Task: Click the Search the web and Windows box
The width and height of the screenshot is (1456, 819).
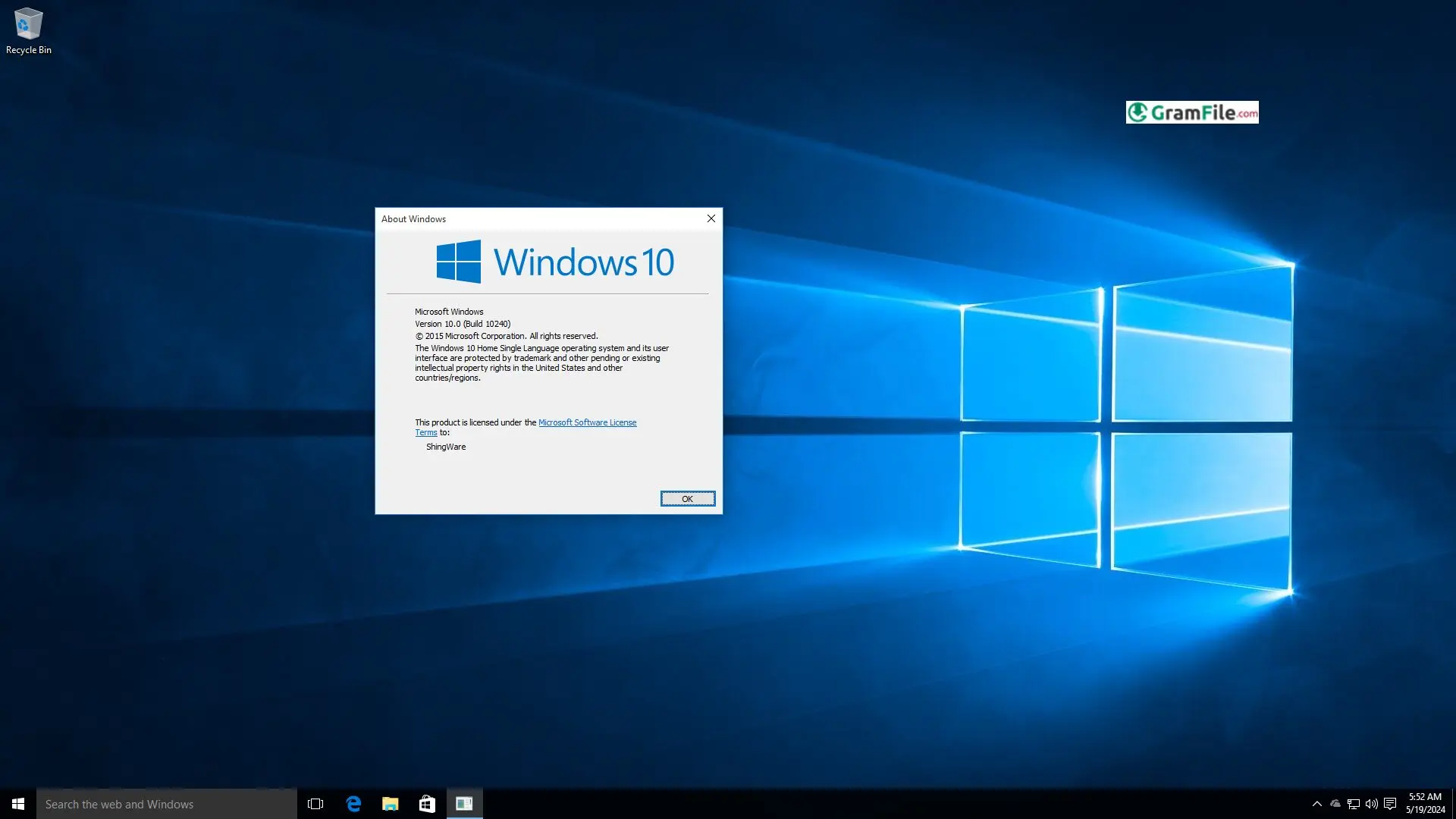Action: click(x=167, y=804)
